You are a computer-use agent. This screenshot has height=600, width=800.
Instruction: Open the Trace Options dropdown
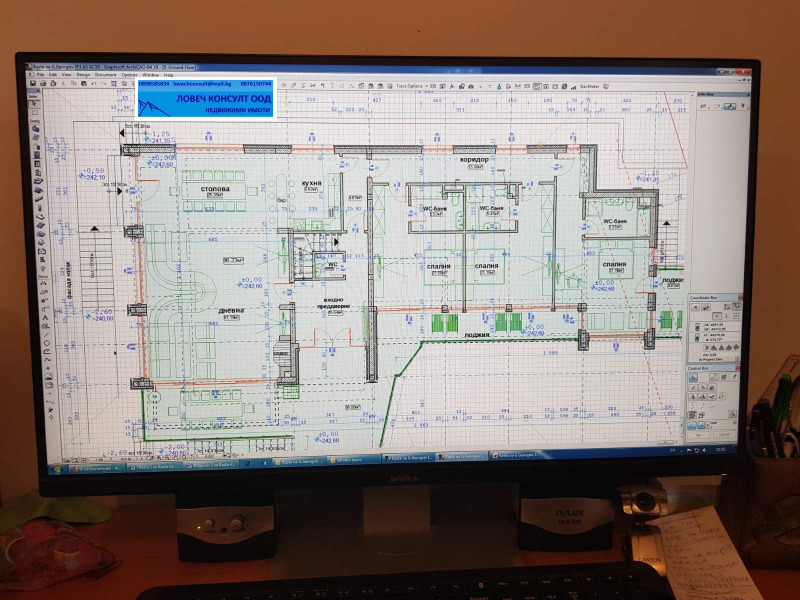click(426, 86)
